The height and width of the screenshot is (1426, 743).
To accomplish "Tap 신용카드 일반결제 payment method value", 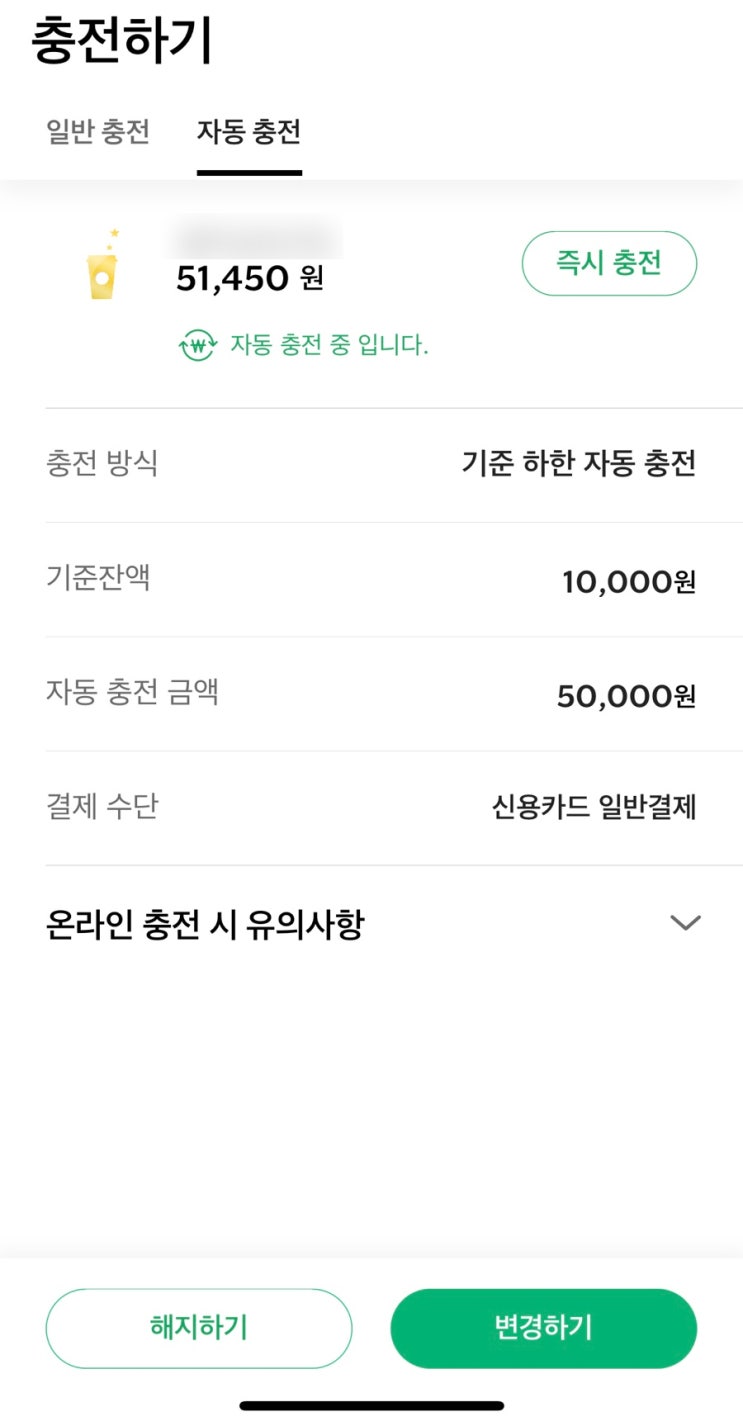I will pyautogui.click(x=593, y=807).
